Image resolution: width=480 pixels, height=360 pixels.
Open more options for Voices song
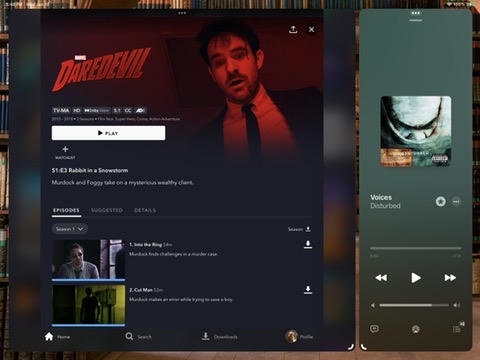[456, 201]
